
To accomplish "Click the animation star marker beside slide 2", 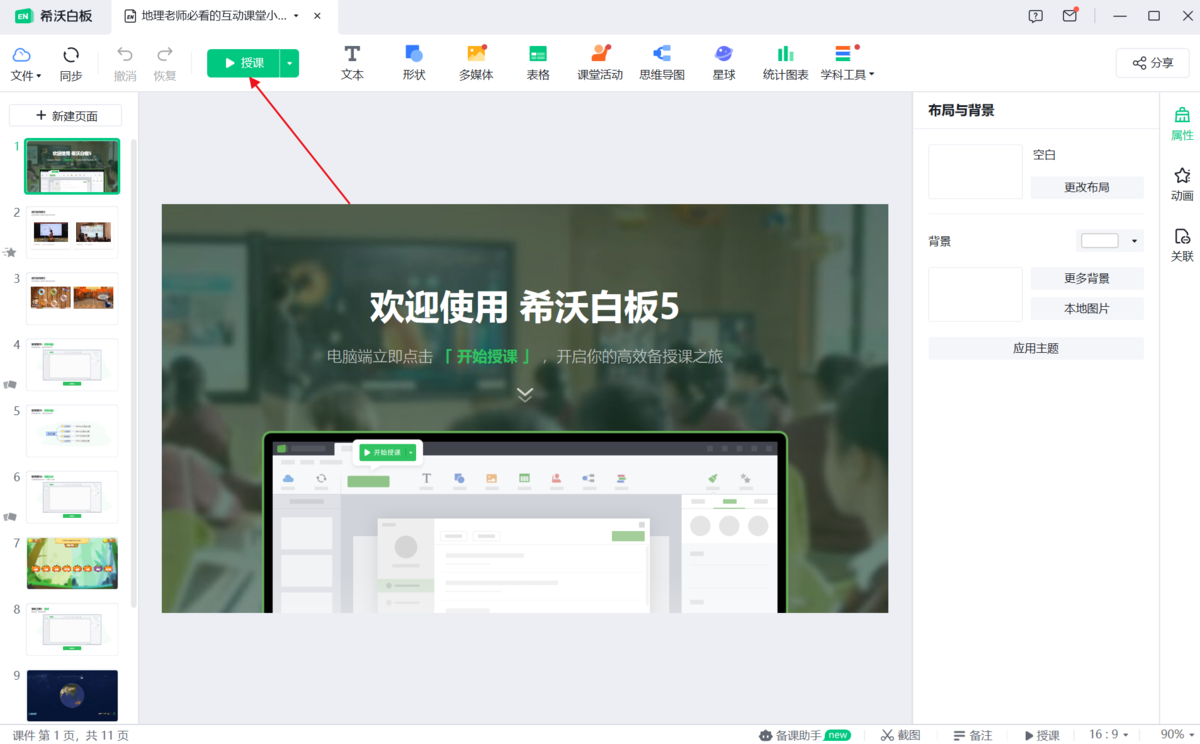I will point(10,252).
